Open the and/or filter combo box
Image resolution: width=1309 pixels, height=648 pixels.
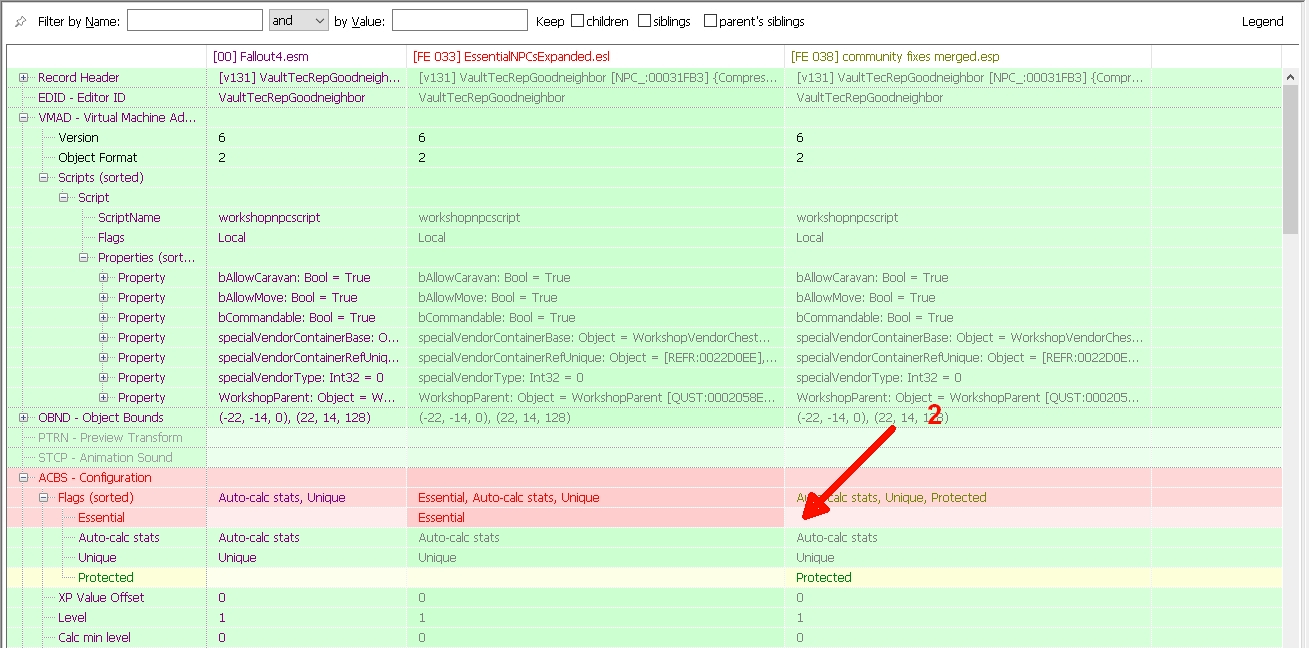[298, 21]
